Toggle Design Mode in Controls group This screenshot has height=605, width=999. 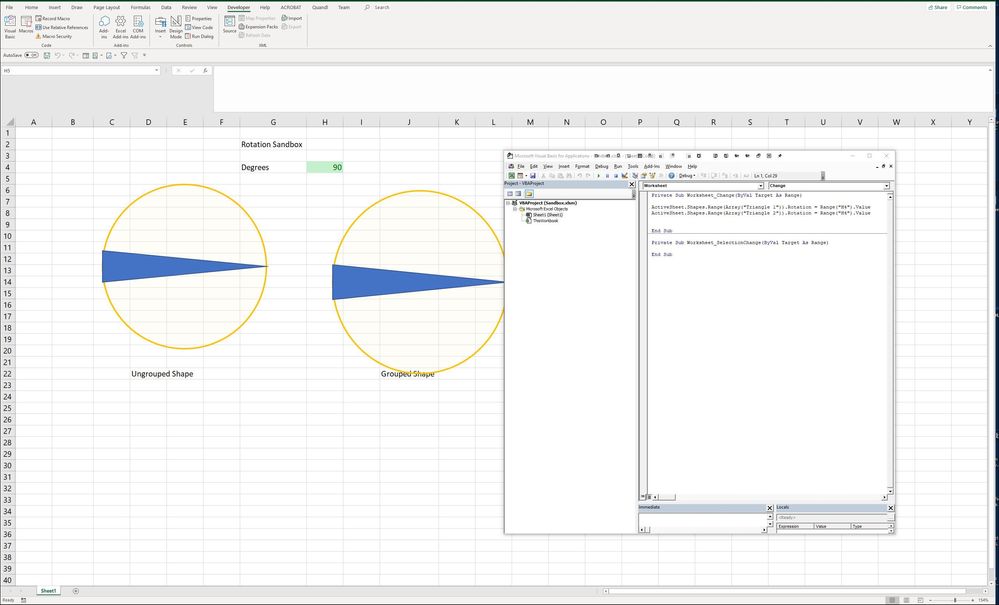point(176,27)
